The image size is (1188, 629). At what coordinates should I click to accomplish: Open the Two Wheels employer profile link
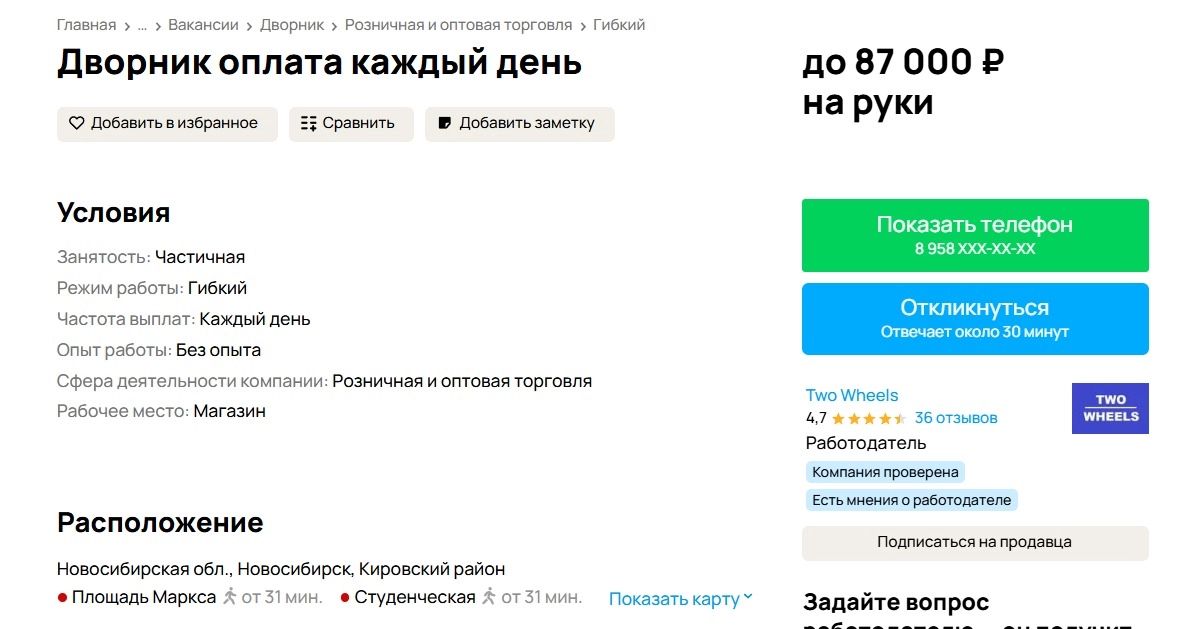[x=852, y=395]
